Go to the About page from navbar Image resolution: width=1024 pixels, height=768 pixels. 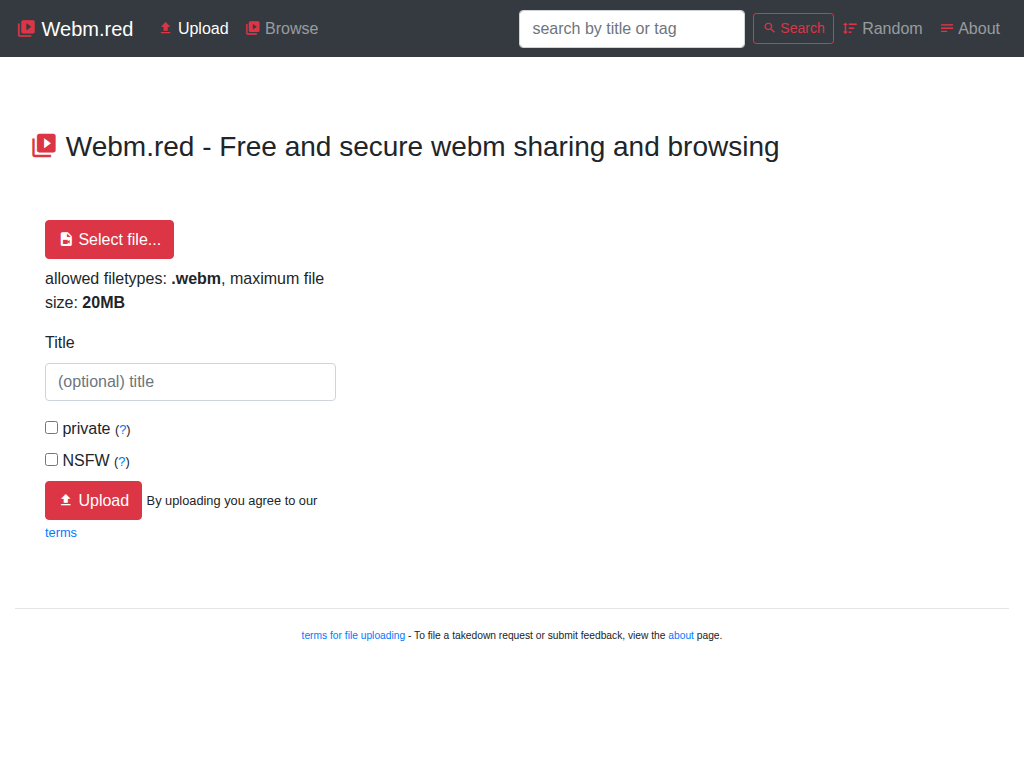click(978, 29)
